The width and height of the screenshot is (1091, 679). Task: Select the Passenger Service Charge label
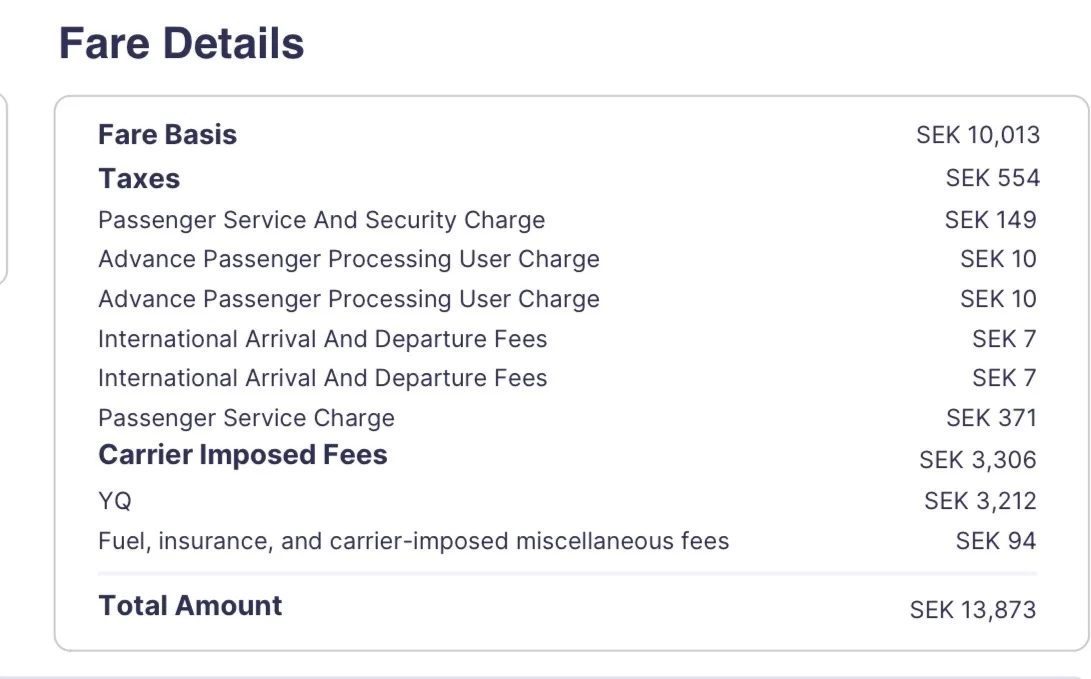pyautogui.click(x=246, y=418)
